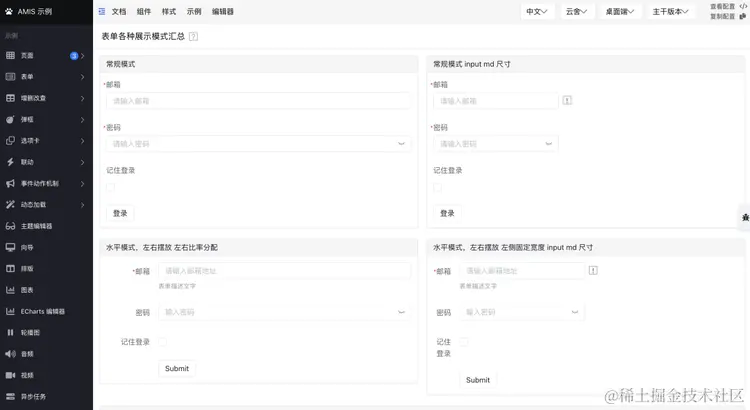Open 密码 select in 常规模式 form
750x410 pixels.
pyautogui.click(x=258, y=144)
